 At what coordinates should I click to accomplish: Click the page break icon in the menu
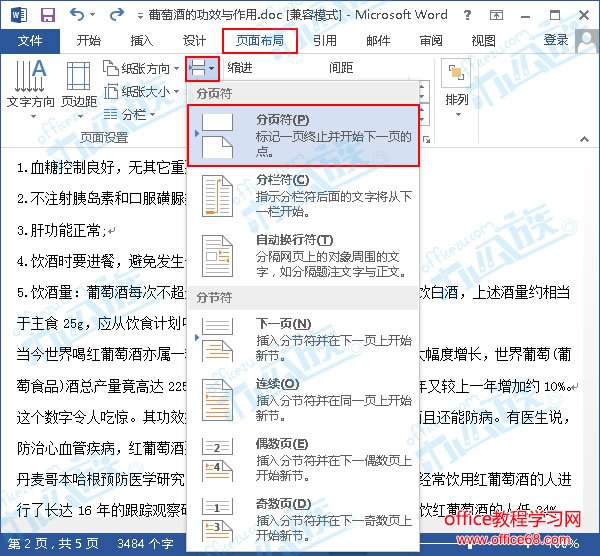click(217, 136)
